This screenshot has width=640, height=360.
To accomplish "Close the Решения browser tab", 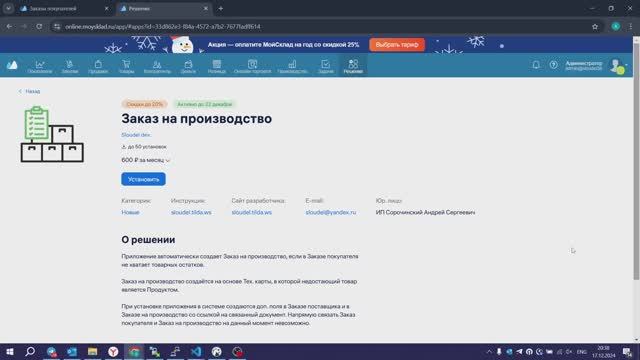I will coord(206,9).
